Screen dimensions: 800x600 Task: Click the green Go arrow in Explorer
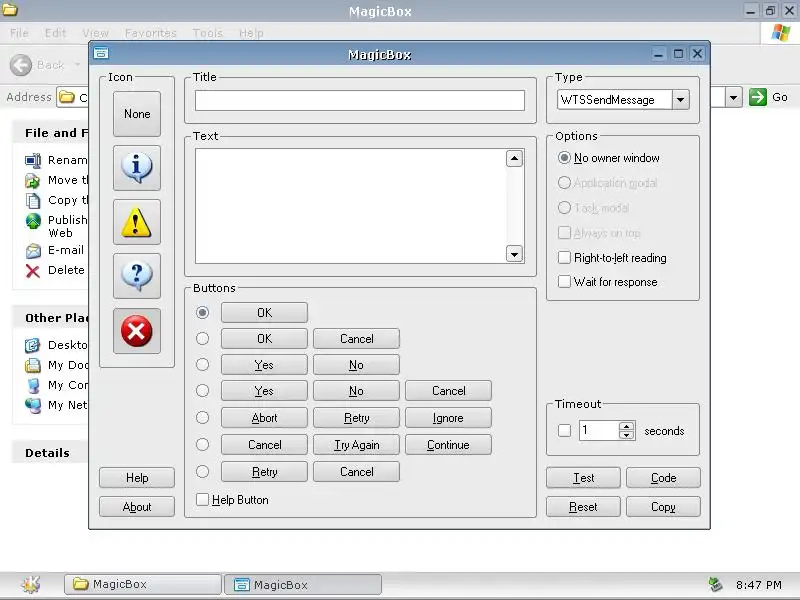[758, 97]
